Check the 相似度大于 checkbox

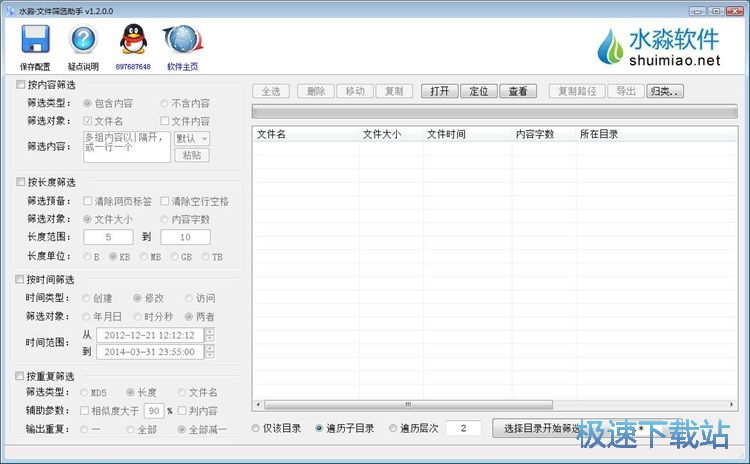click(84, 410)
